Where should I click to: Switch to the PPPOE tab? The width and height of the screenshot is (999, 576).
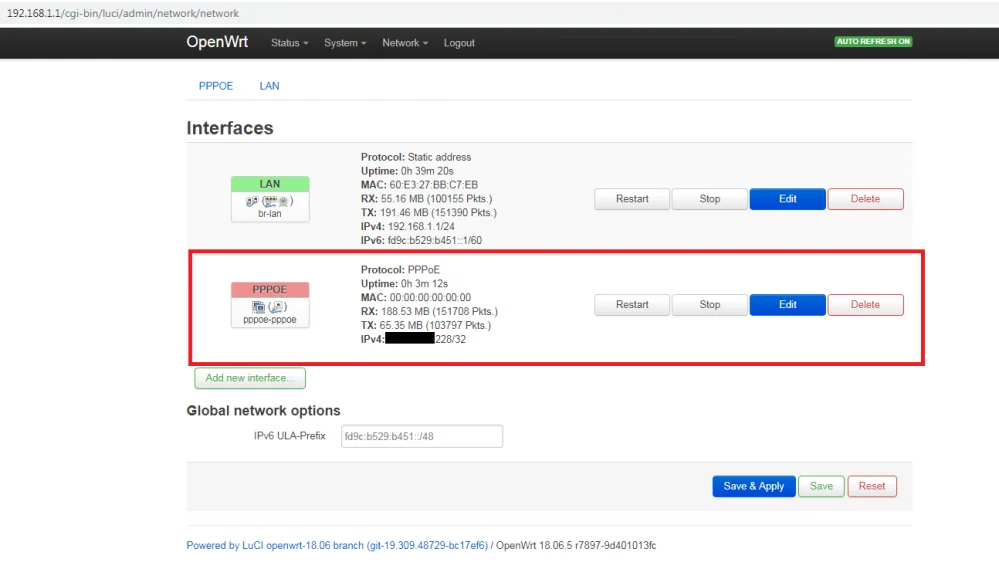pyautogui.click(x=216, y=86)
